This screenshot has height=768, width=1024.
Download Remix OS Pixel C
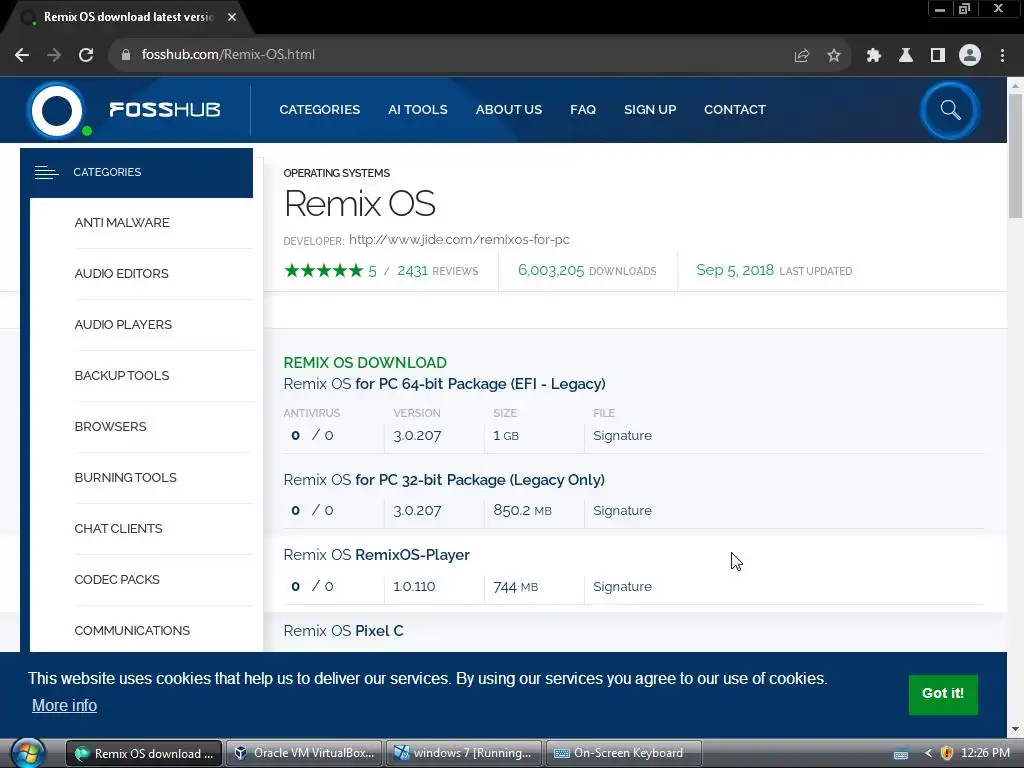point(344,631)
